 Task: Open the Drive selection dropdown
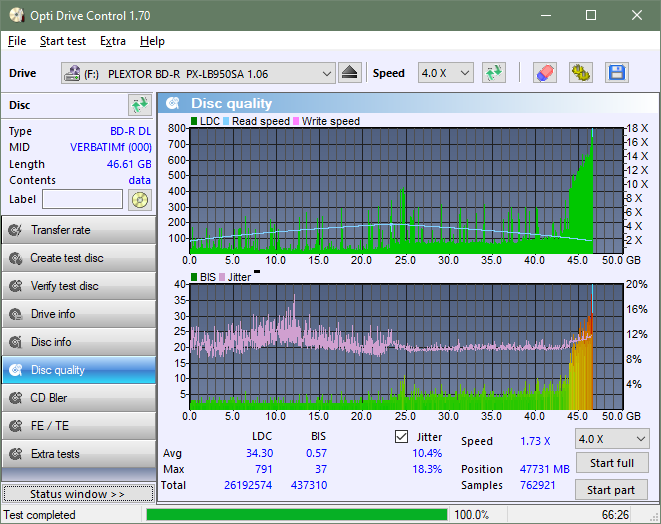[198, 73]
